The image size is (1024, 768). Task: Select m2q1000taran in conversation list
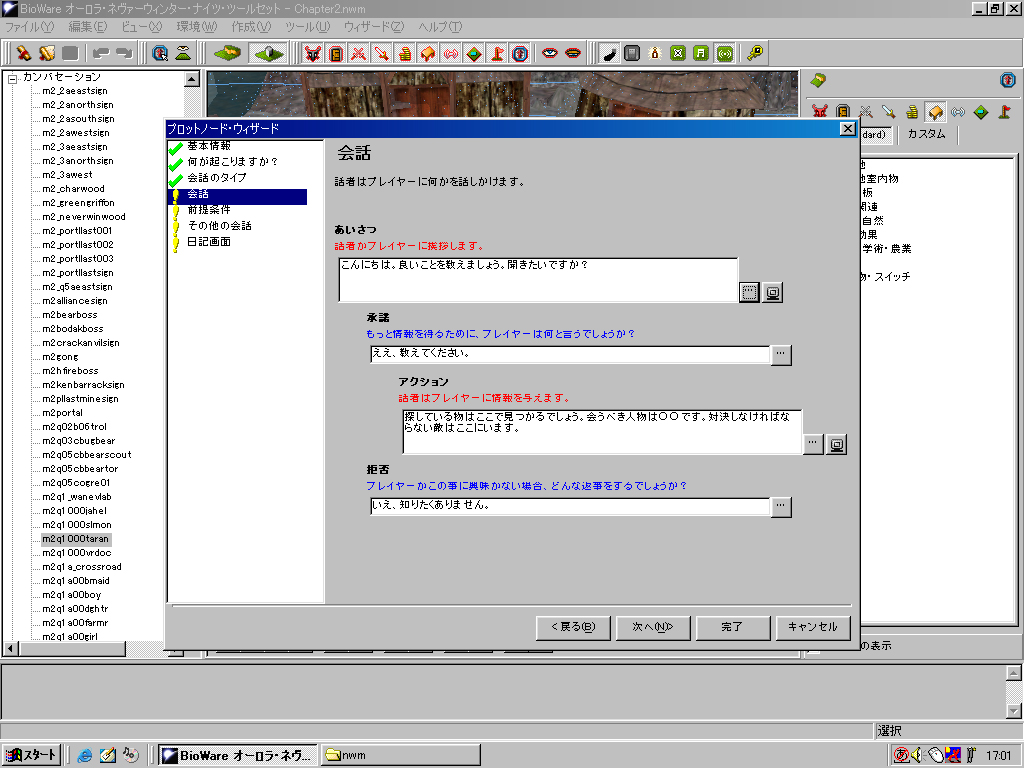point(76,539)
